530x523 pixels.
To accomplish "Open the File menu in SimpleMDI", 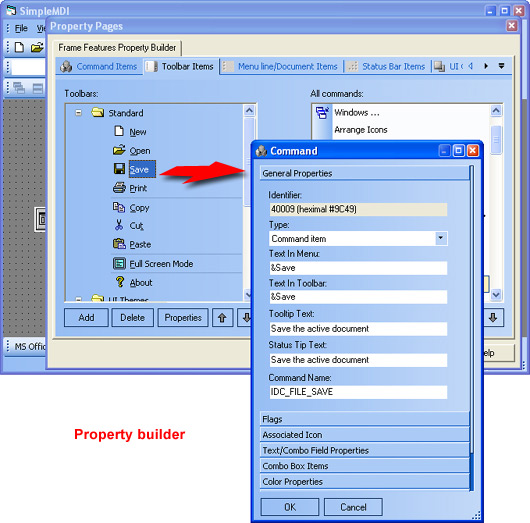I will click(21, 28).
